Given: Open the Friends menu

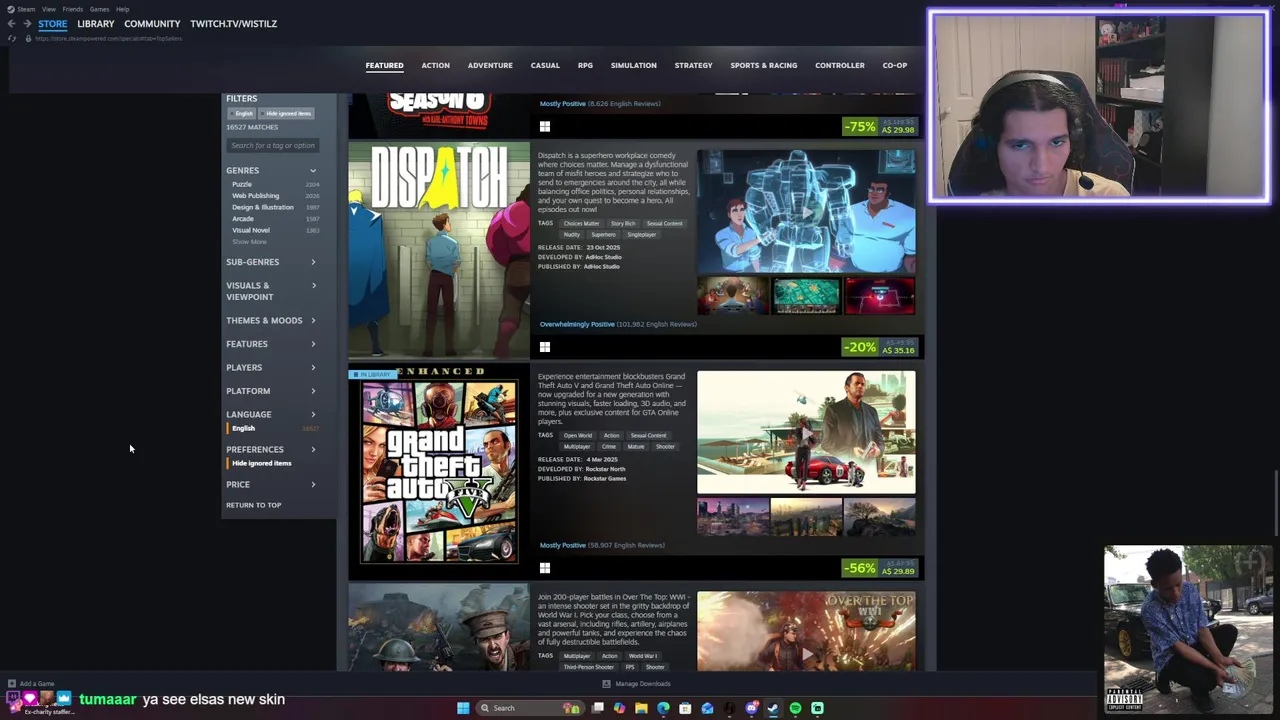Looking at the screenshot, I should pos(73,9).
